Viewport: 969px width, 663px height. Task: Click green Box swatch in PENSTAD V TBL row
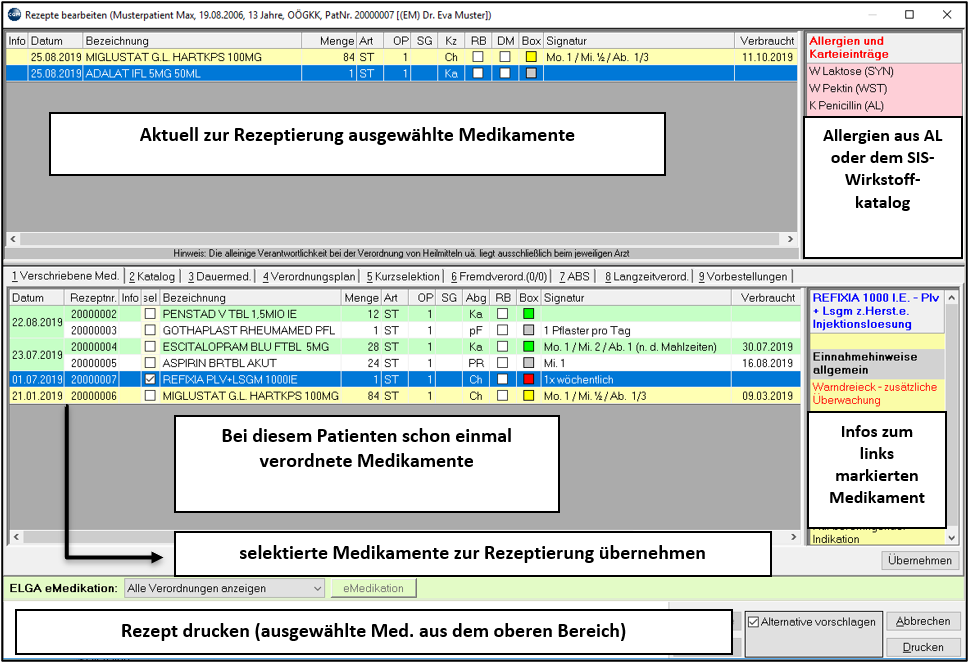coord(528,314)
